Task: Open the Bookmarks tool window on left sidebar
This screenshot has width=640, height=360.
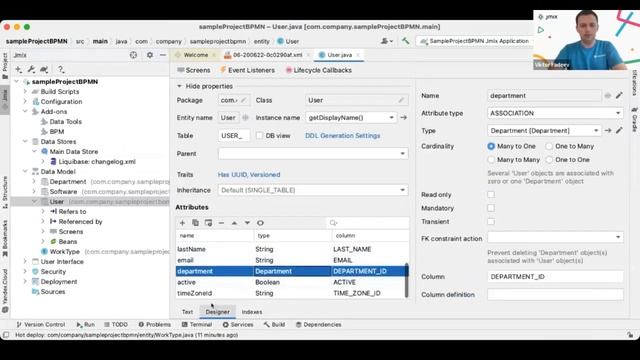Action: 5,238
